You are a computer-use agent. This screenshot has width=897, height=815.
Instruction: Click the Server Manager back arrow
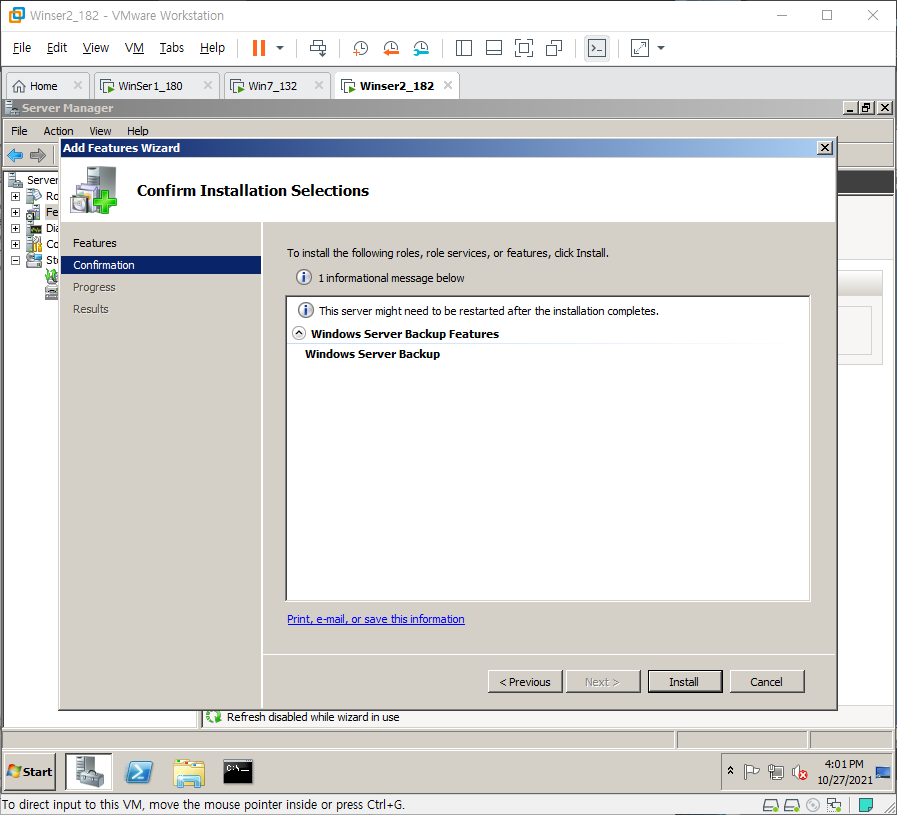tap(15, 155)
